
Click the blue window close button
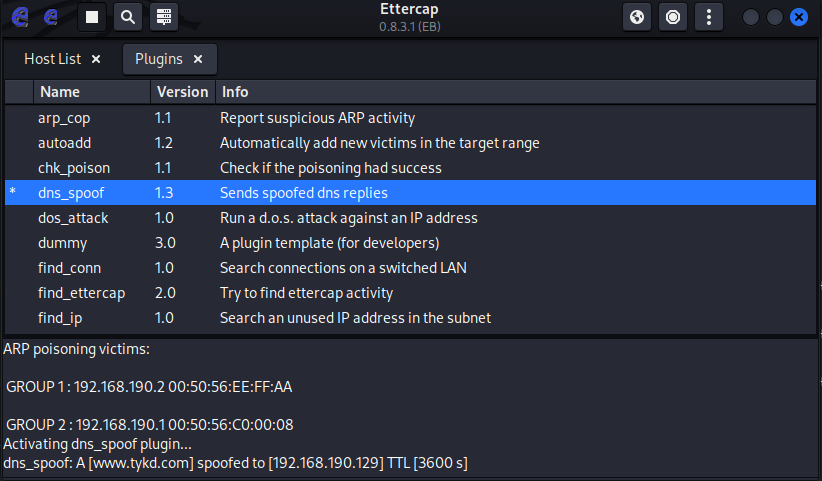[x=798, y=17]
